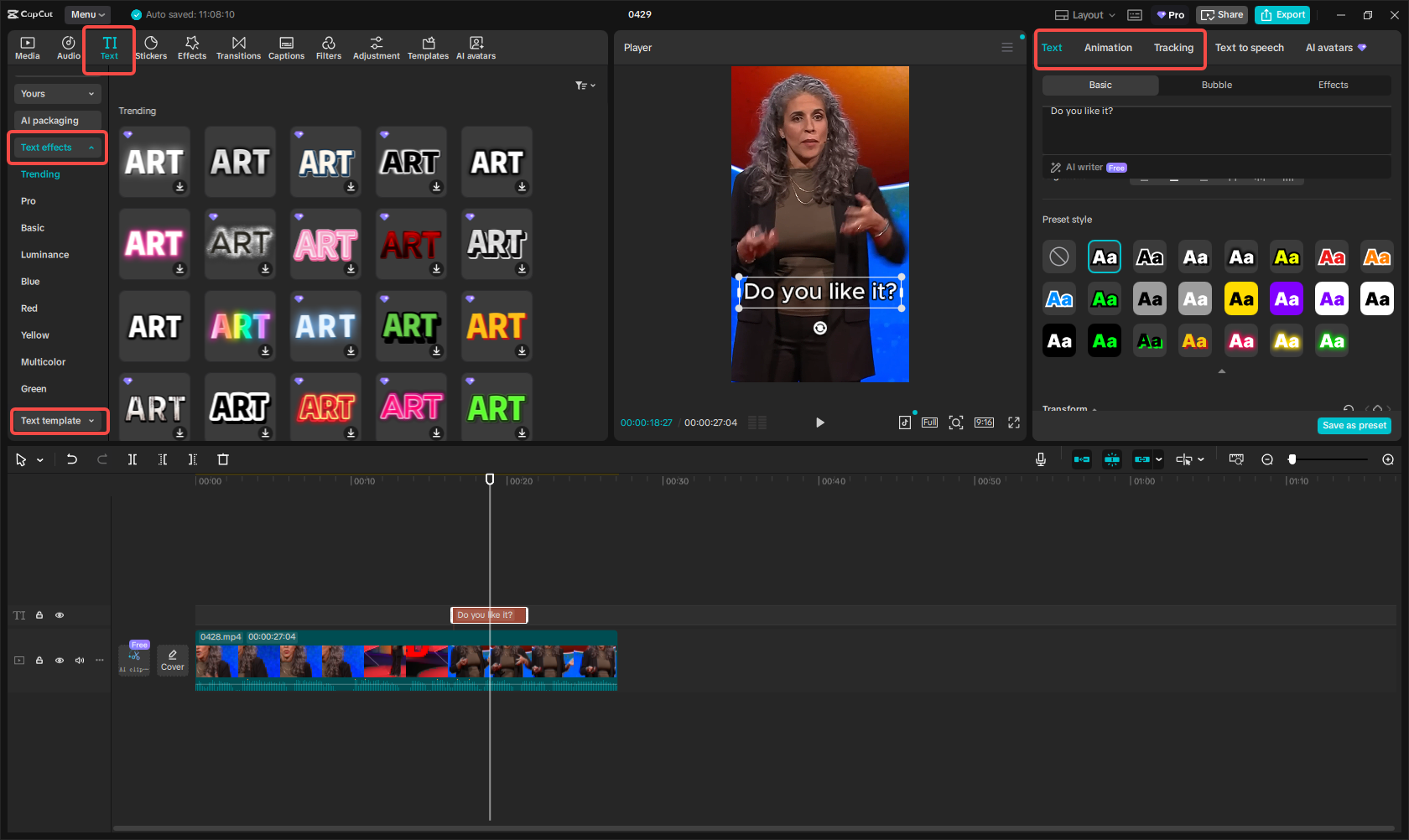Open the Transitions panel
This screenshot has height=840, width=1409.
click(x=239, y=48)
